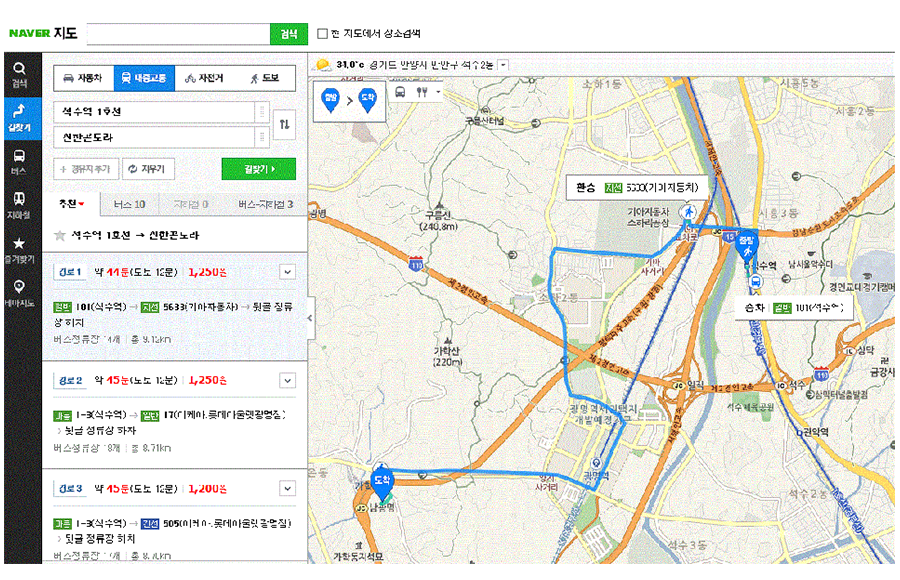Open the 버스+지하철 3 results tab
This screenshot has width=900, height=580.
click(x=266, y=204)
